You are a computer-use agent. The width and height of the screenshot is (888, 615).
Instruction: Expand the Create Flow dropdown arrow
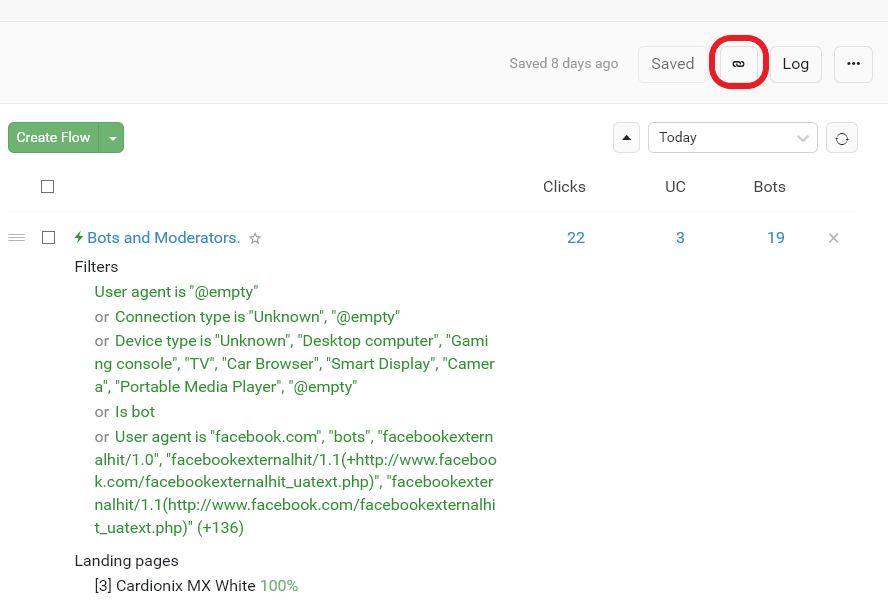click(112, 138)
